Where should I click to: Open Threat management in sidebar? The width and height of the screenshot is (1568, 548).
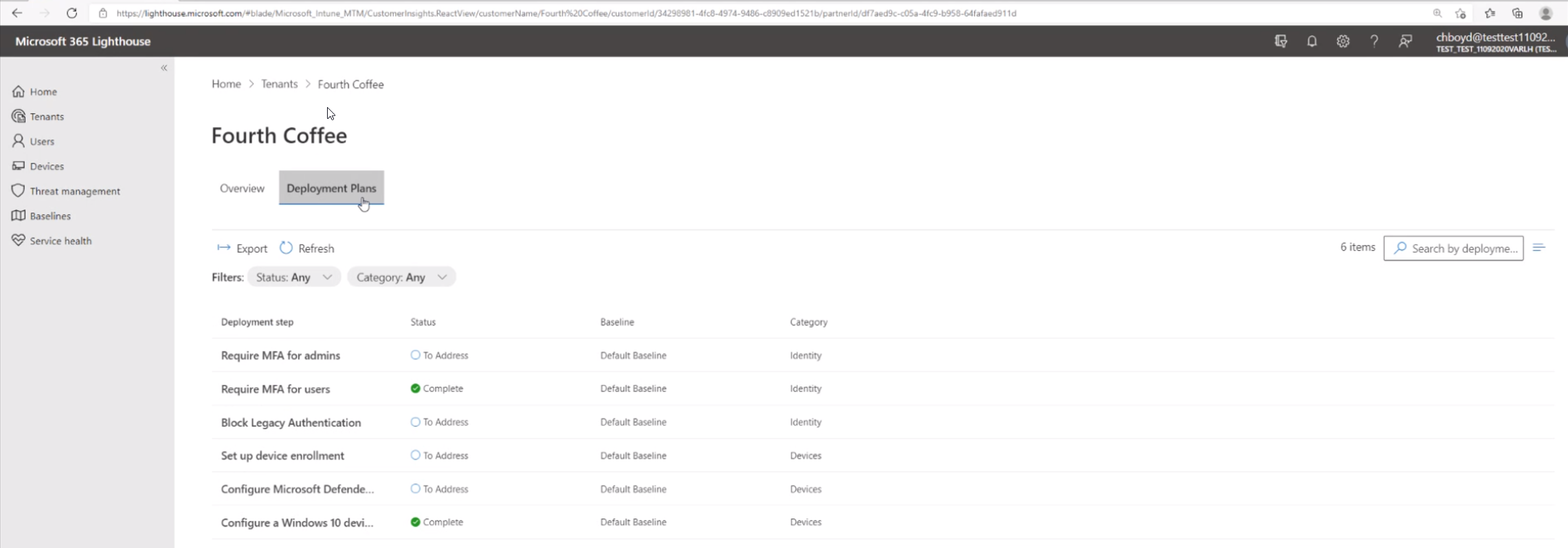pos(74,191)
